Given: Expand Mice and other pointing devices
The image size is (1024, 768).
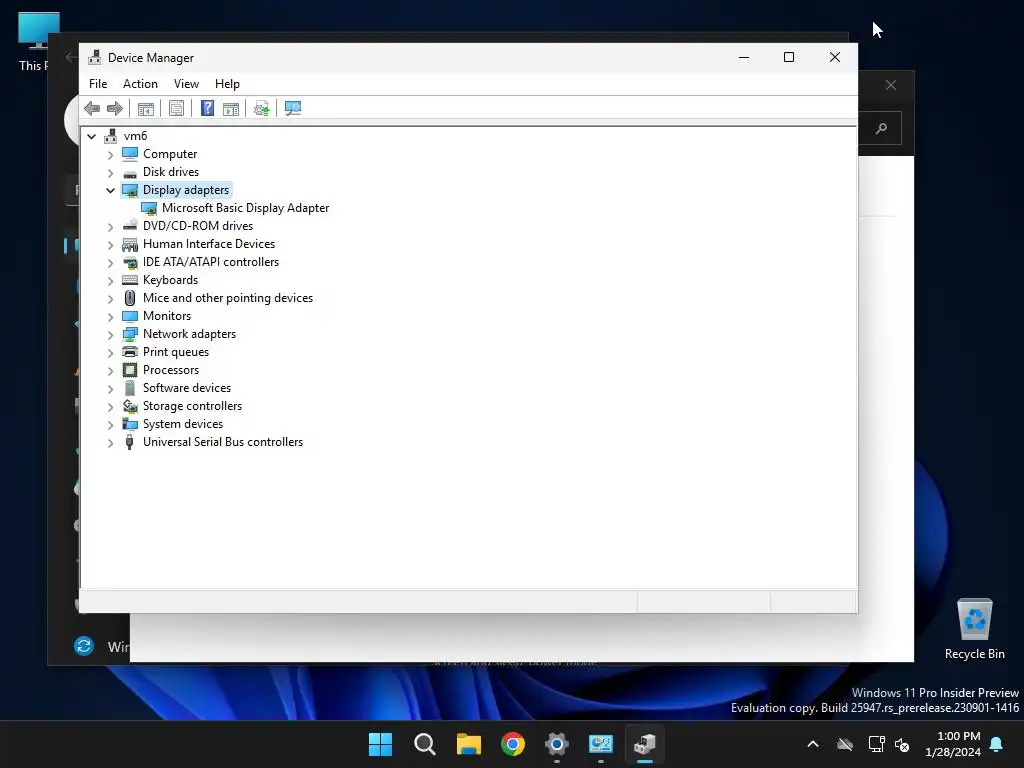Looking at the screenshot, I should tap(110, 299).
